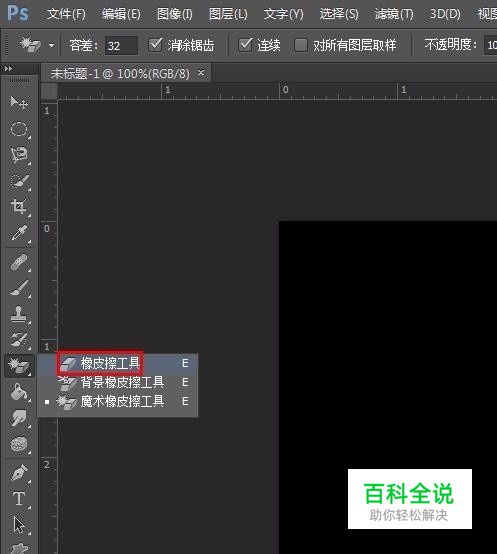Select the Horizontal Type tool
Screen dimensions: 497x554
[19, 499]
